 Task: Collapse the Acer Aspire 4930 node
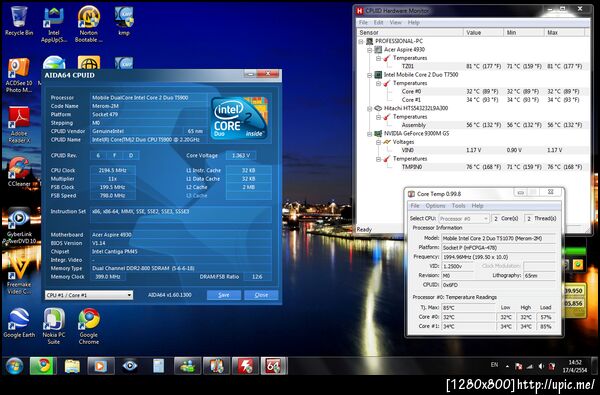click(x=370, y=50)
